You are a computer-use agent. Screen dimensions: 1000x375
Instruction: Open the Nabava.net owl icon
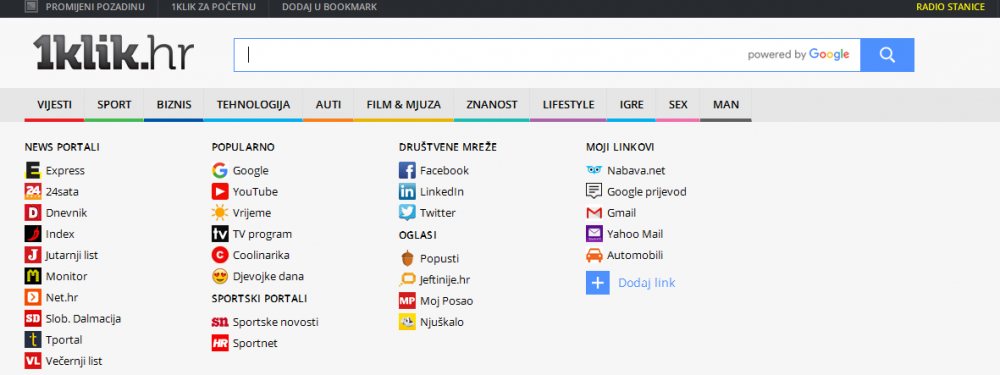point(594,170)
